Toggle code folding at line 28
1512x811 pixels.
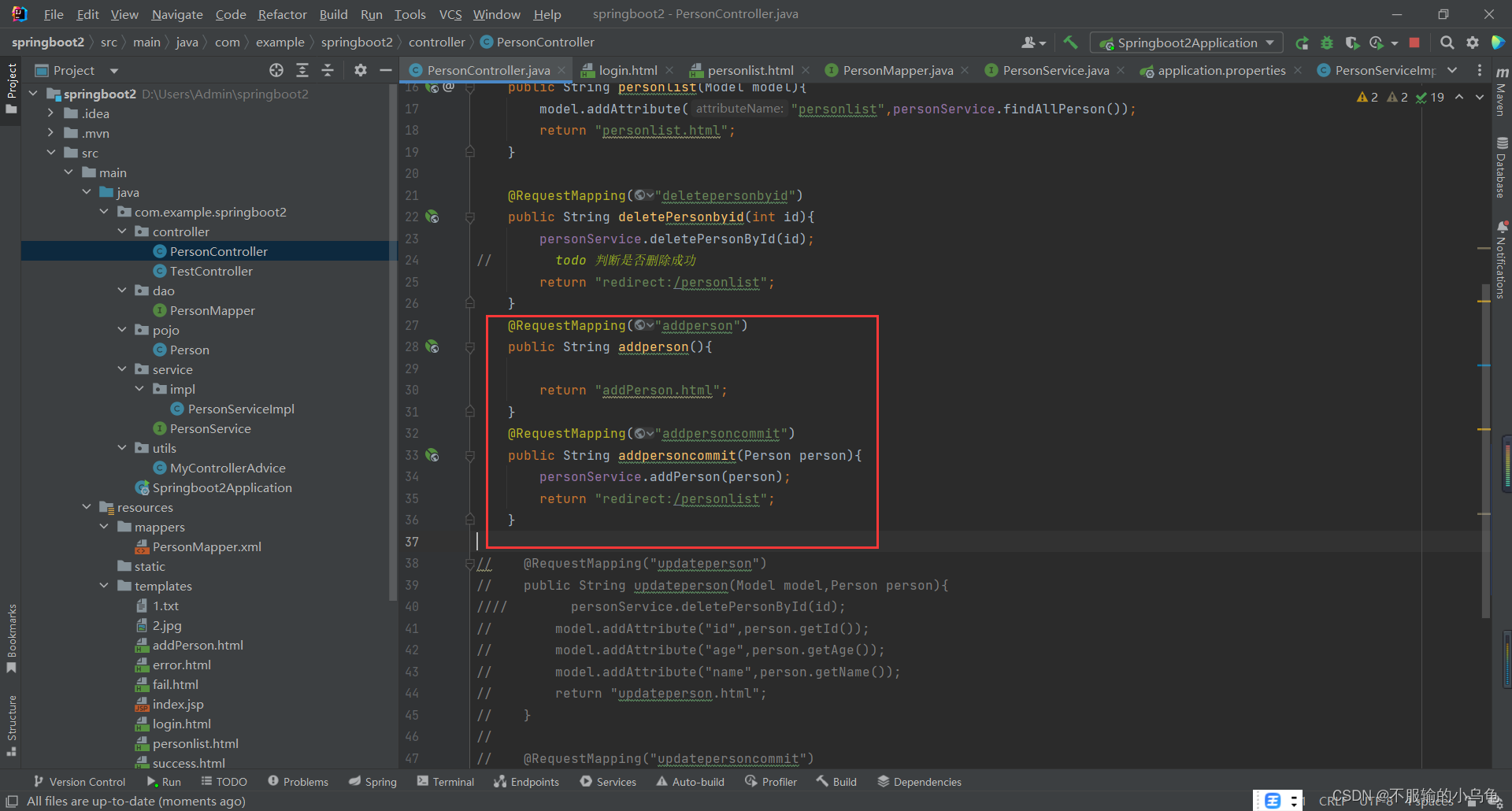point(470,346)
